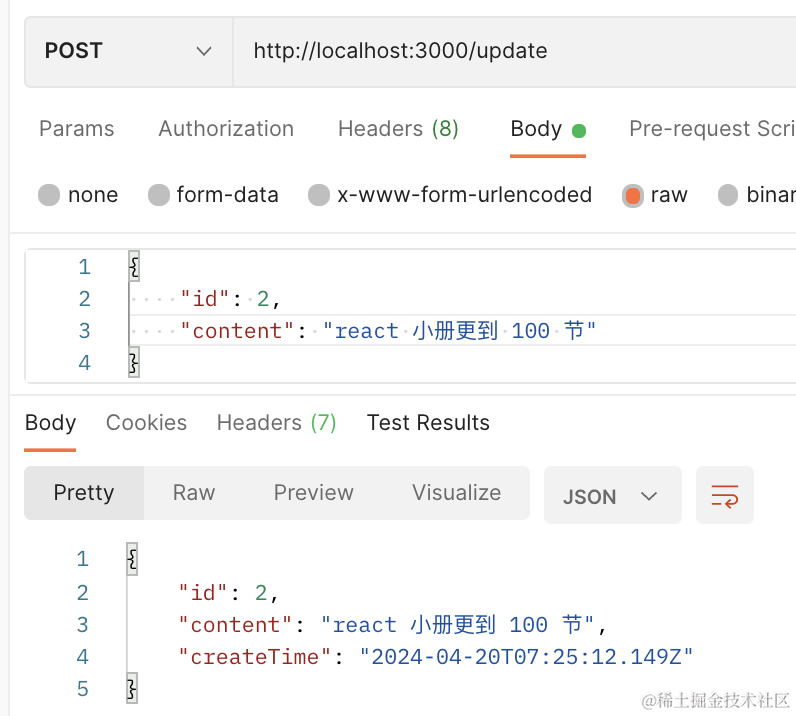View response Headers (7) tab

(x=276, y=423)
